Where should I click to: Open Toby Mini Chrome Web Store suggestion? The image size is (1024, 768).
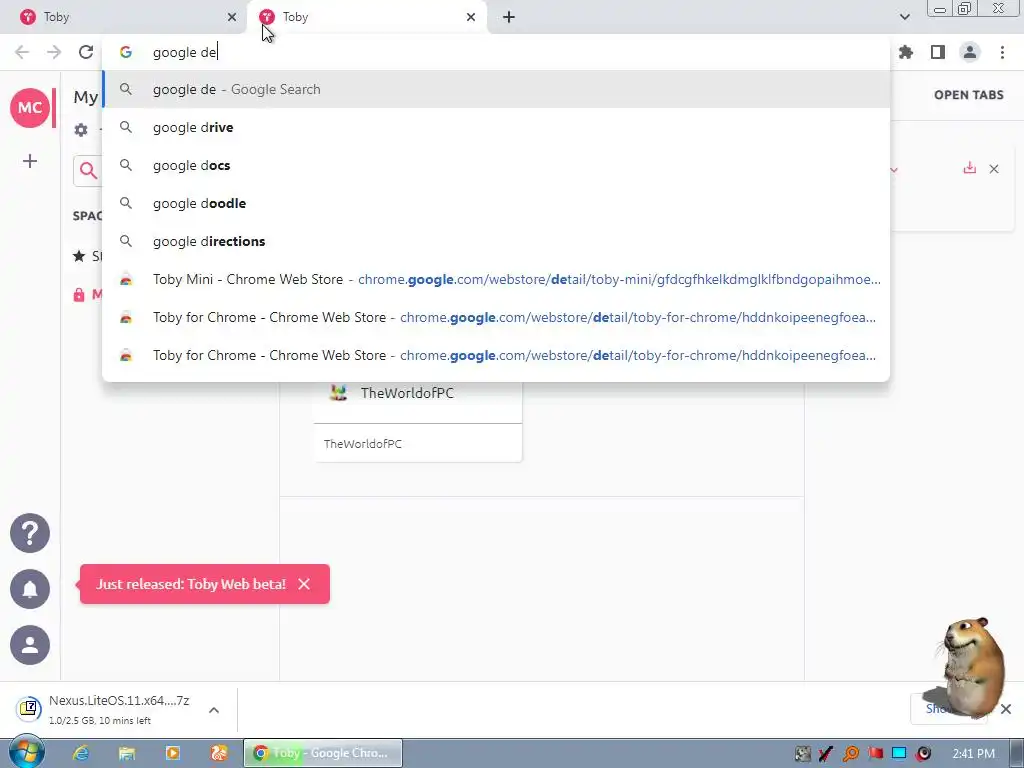pyautogui.click(x=496, y=279)
